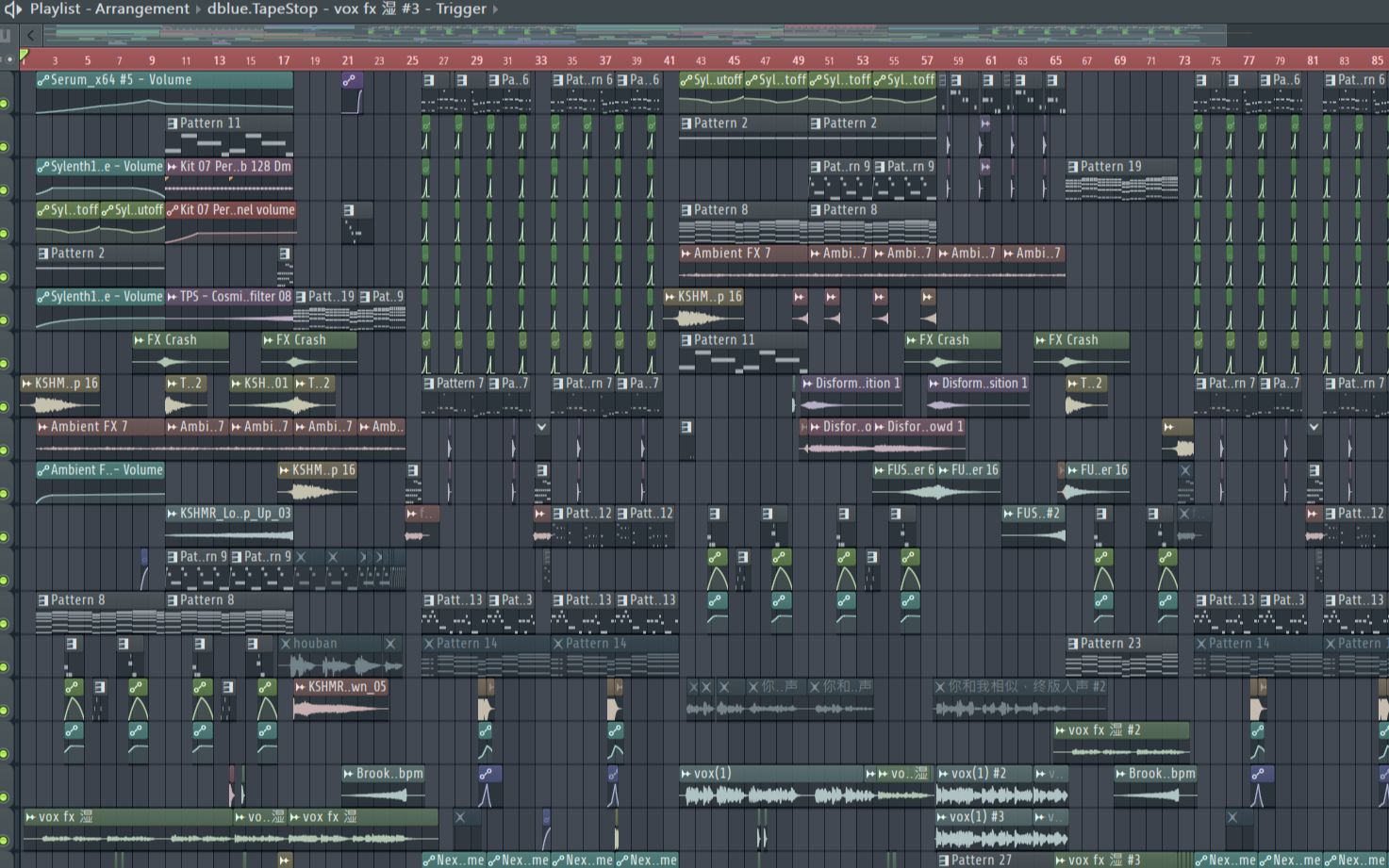Viewport: 1389px width, 868px height.
Task: Open the dblue.TapeStop - vox fx 湿 #3 - Trigger breadcrumb
Action: (347, 9)
